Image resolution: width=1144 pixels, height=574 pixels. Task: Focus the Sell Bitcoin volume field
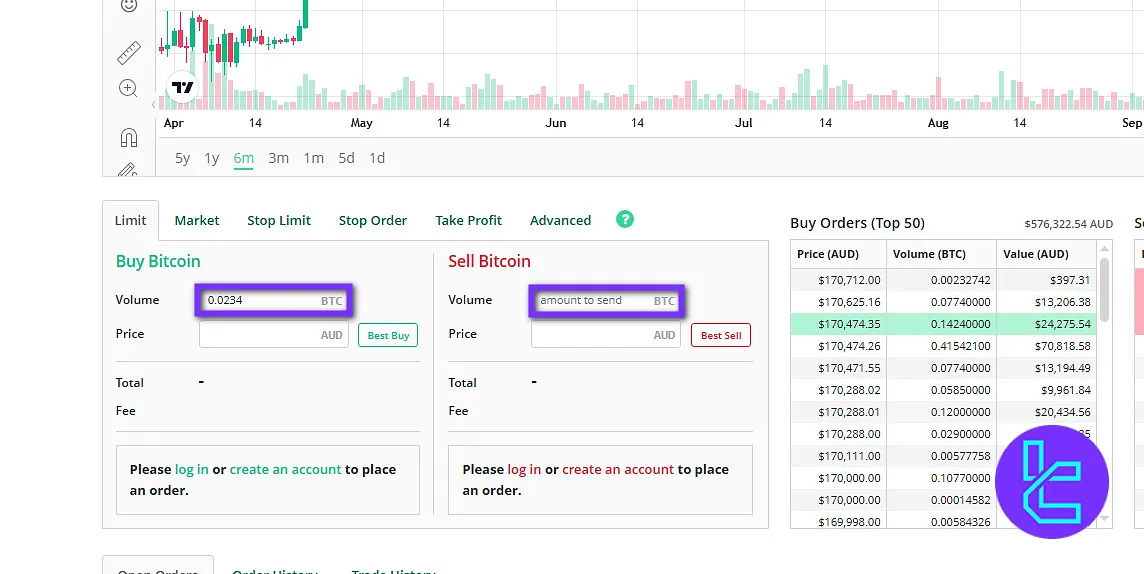coord(606,300)
